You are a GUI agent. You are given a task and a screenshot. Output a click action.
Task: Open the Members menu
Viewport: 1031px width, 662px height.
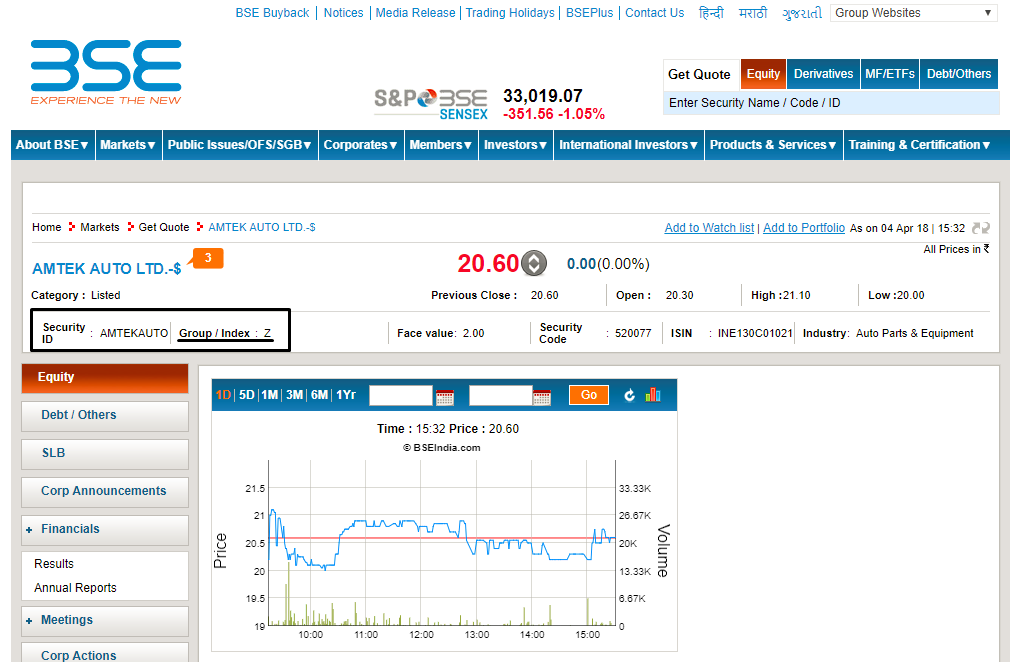441,145
